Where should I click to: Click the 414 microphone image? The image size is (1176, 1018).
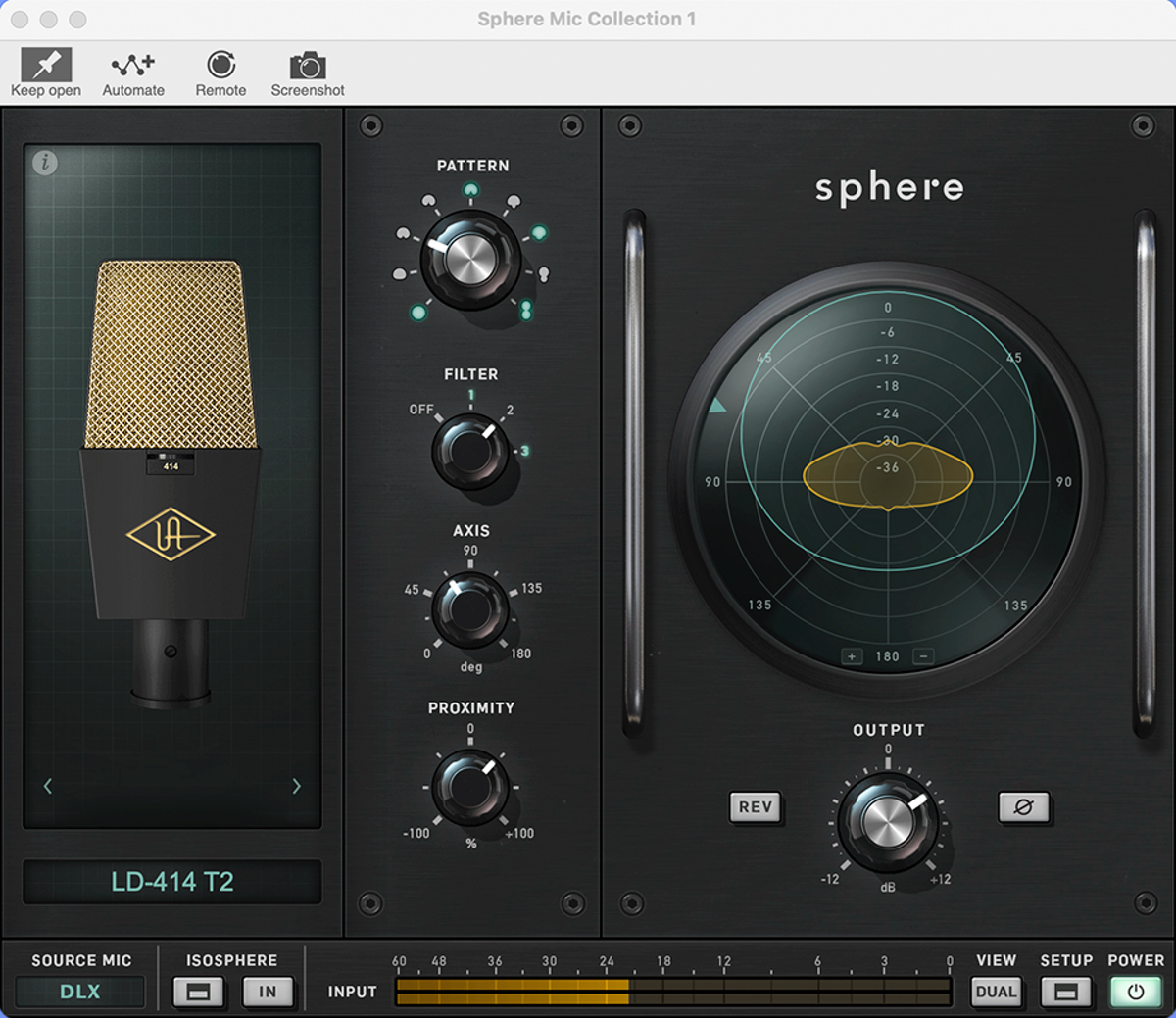click(x=171, y=483)
